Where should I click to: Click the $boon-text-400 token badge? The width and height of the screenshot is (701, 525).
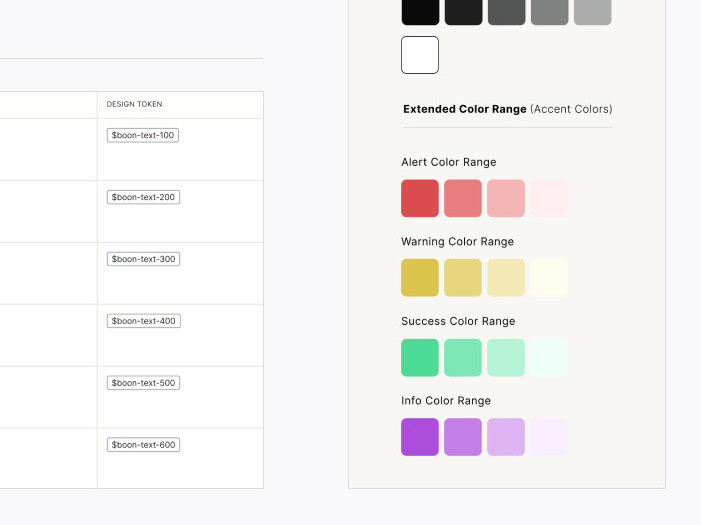(144, 321)
